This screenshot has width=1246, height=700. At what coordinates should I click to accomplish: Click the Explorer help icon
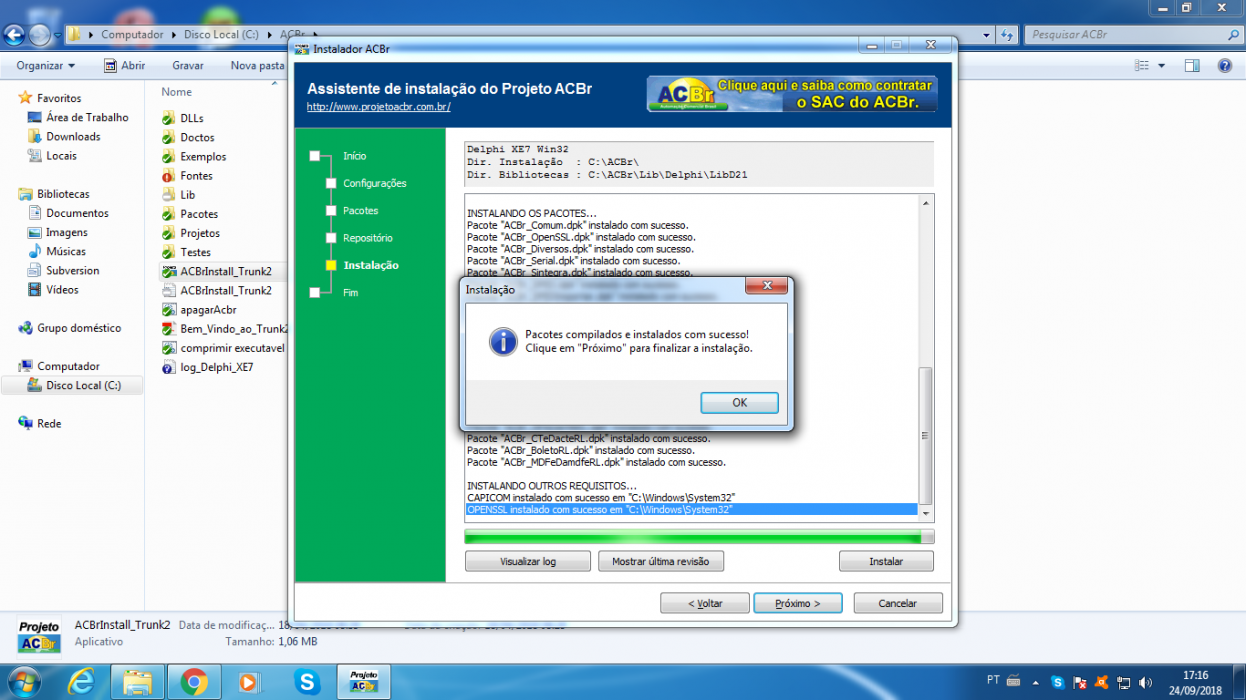click(x=1225, y=66)
